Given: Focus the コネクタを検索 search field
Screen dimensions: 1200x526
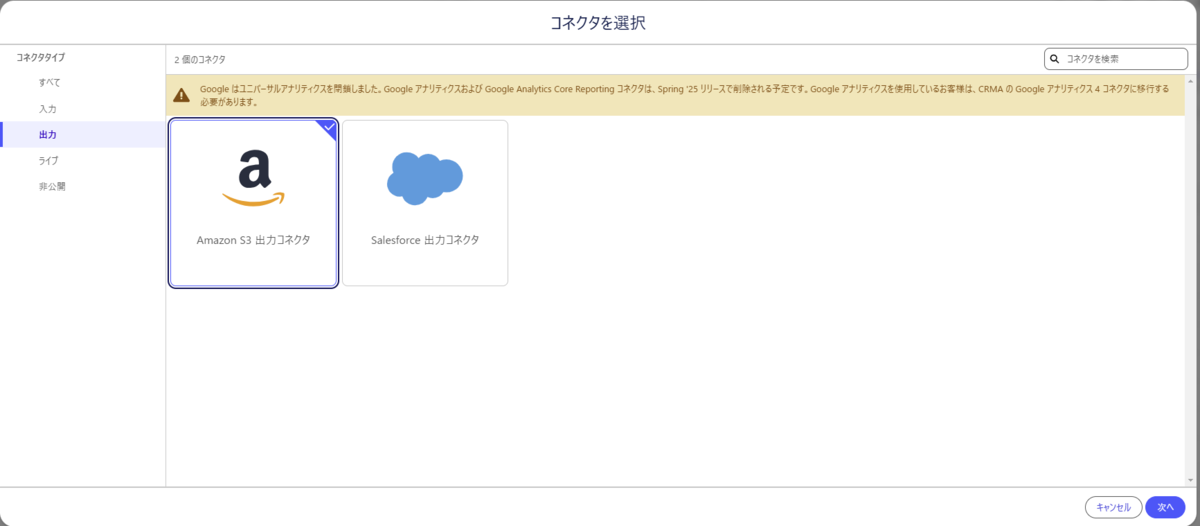Looking at the screenshot, I should point(1114,59).
